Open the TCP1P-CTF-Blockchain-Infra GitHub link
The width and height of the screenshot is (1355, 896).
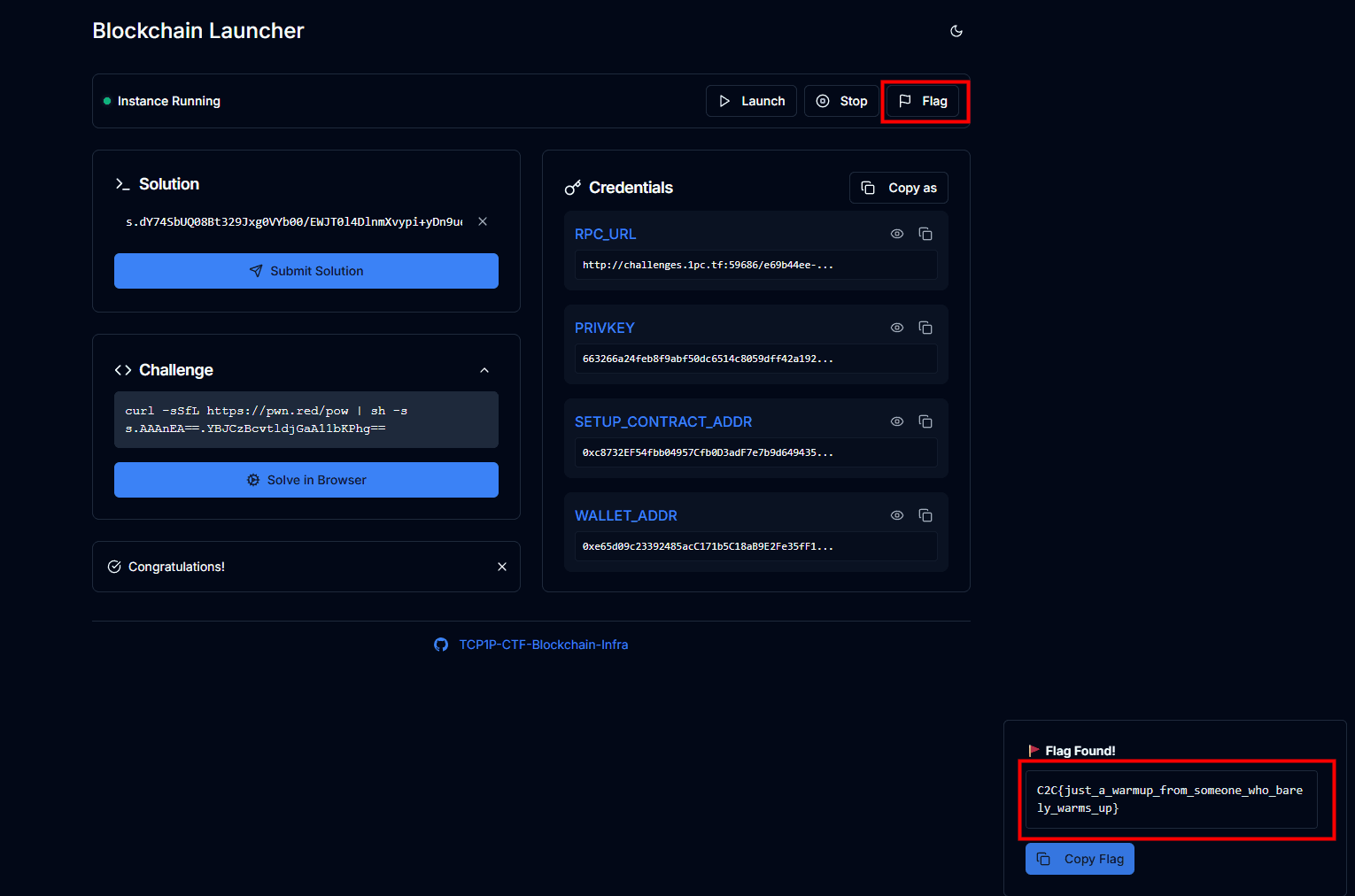pos(543,645)
